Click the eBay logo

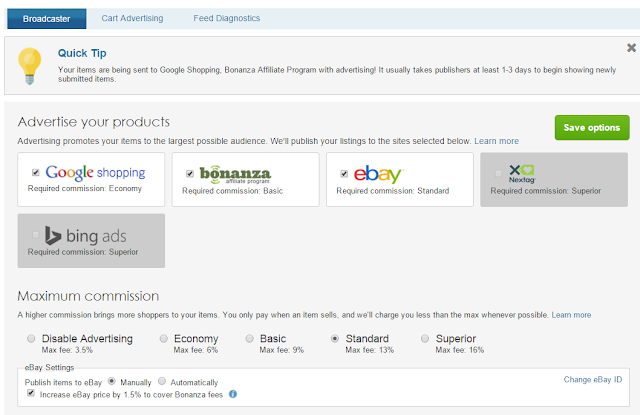(x=378, y=174)
